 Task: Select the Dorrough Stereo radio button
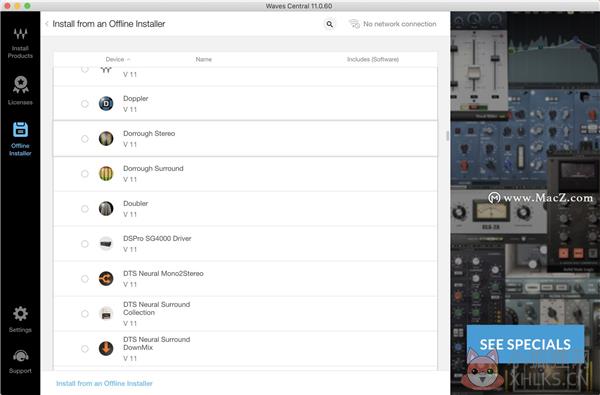point(85,139)
